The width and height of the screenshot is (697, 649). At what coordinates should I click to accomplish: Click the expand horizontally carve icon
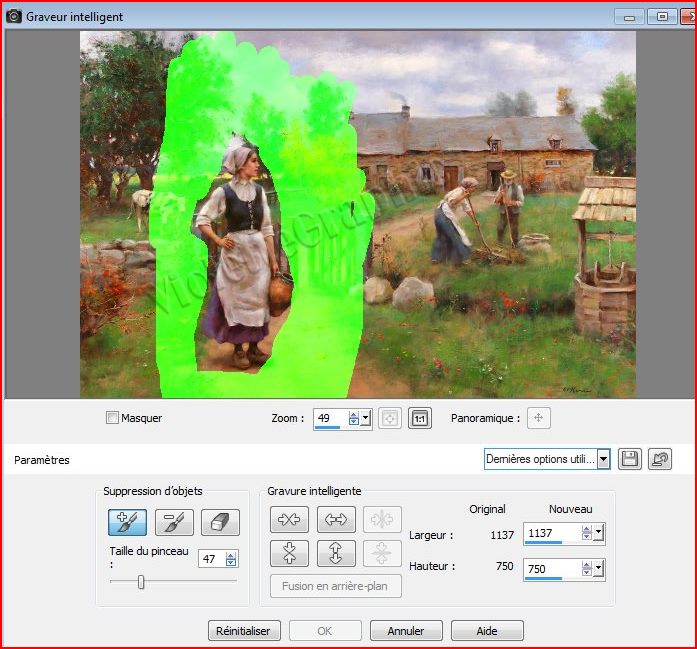point(336,519)
